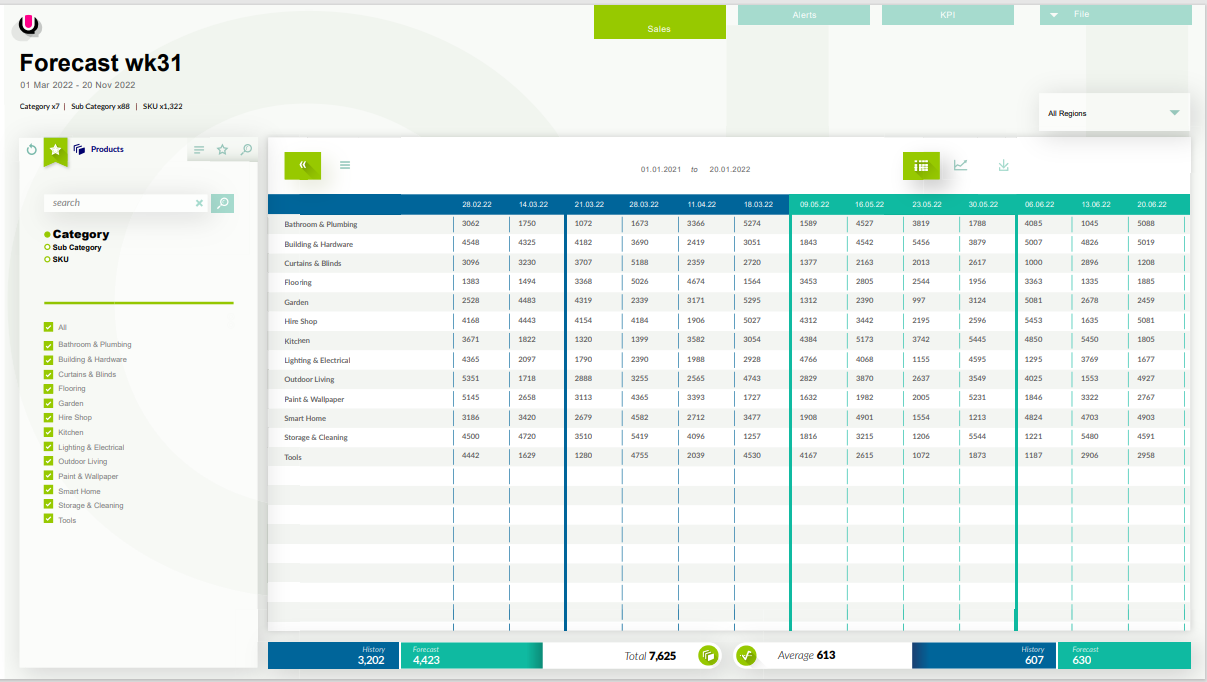
Task: Click the round box icon beside Total
Action: [x=708, y=656]
